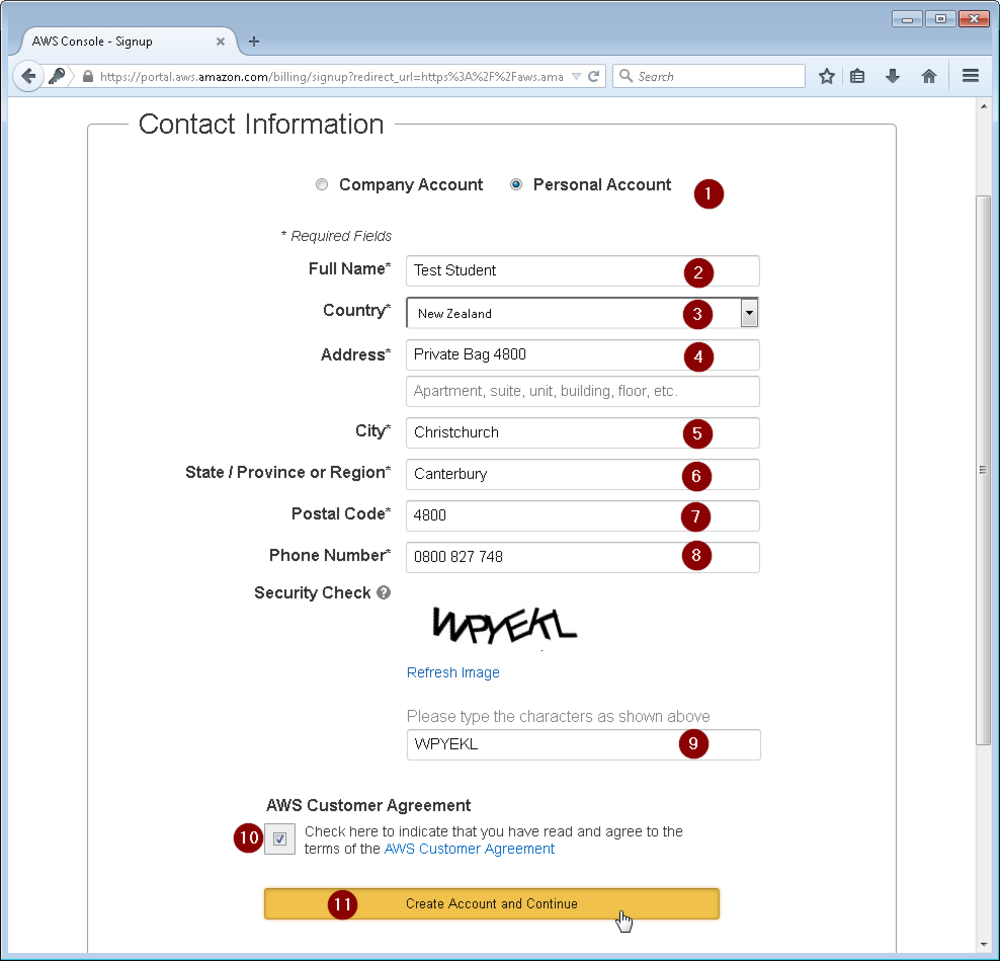Select the AWS Console - Signup tab
This screenshot has height=961, width=1000.
pos(126,41)
